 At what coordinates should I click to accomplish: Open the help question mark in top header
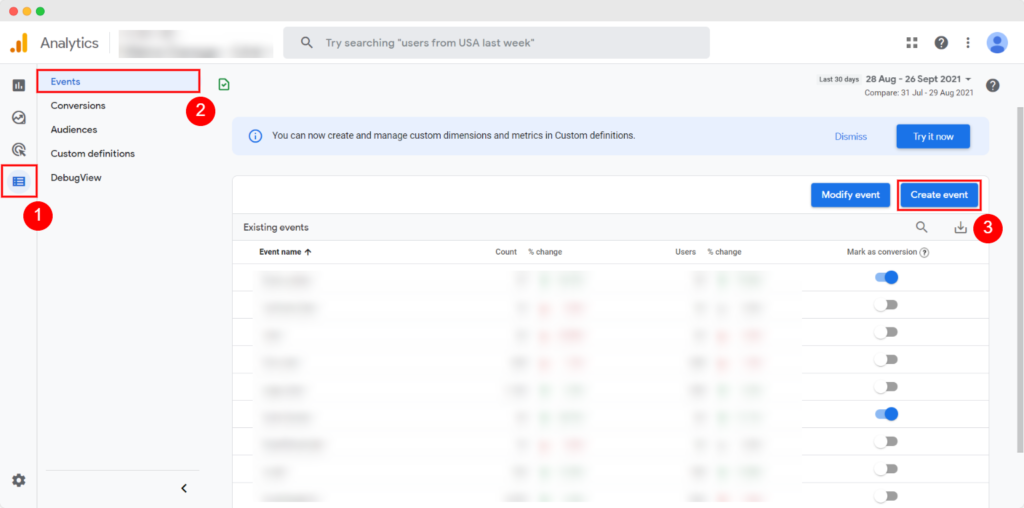coord(941,43)
